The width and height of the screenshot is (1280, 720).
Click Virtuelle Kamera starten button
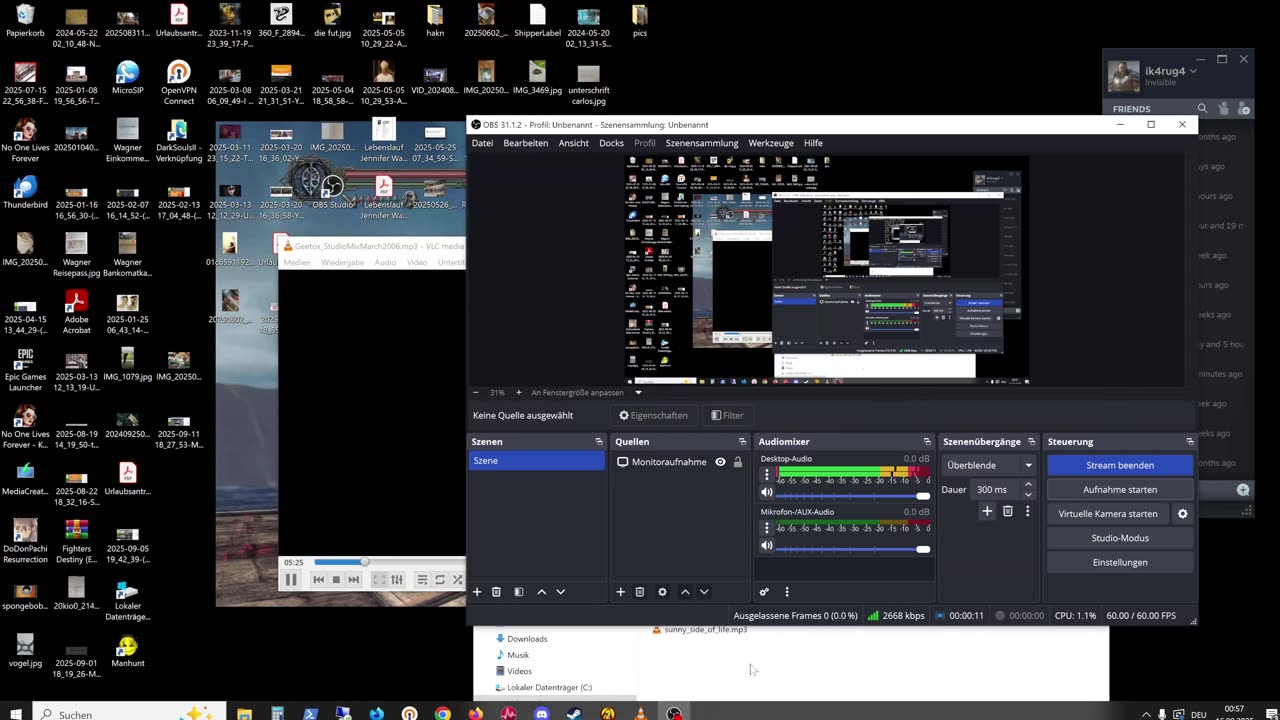1108,514
